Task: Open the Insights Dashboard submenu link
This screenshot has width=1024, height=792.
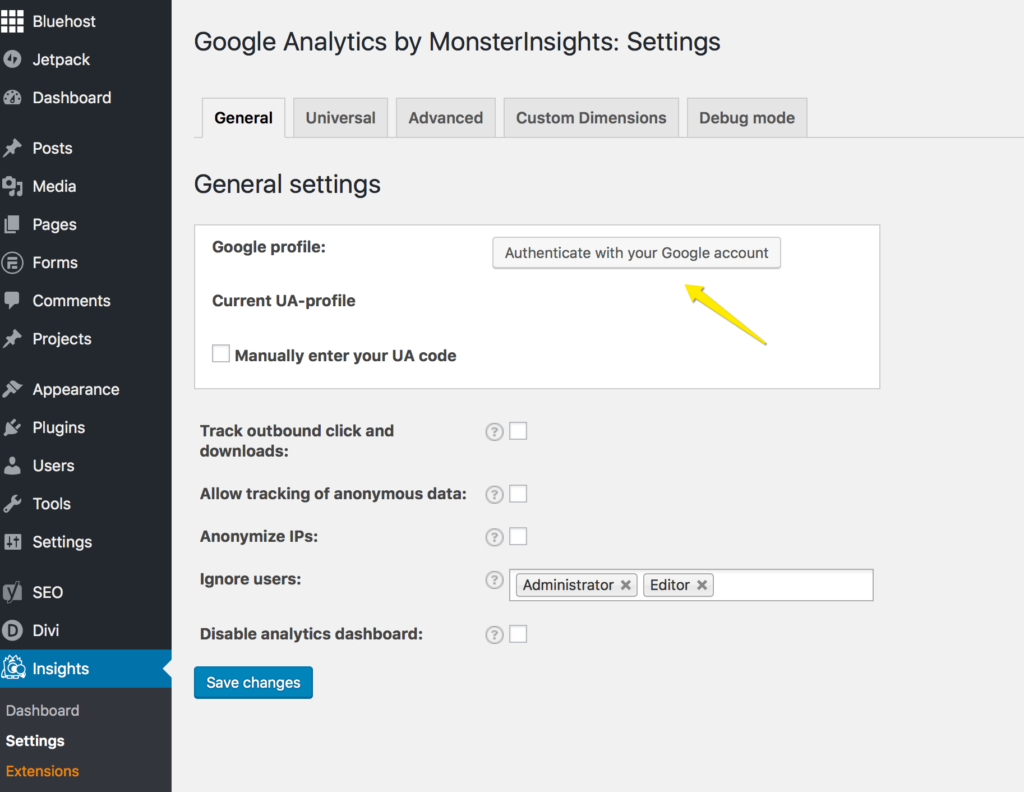Action: click(x=42, y=710)
